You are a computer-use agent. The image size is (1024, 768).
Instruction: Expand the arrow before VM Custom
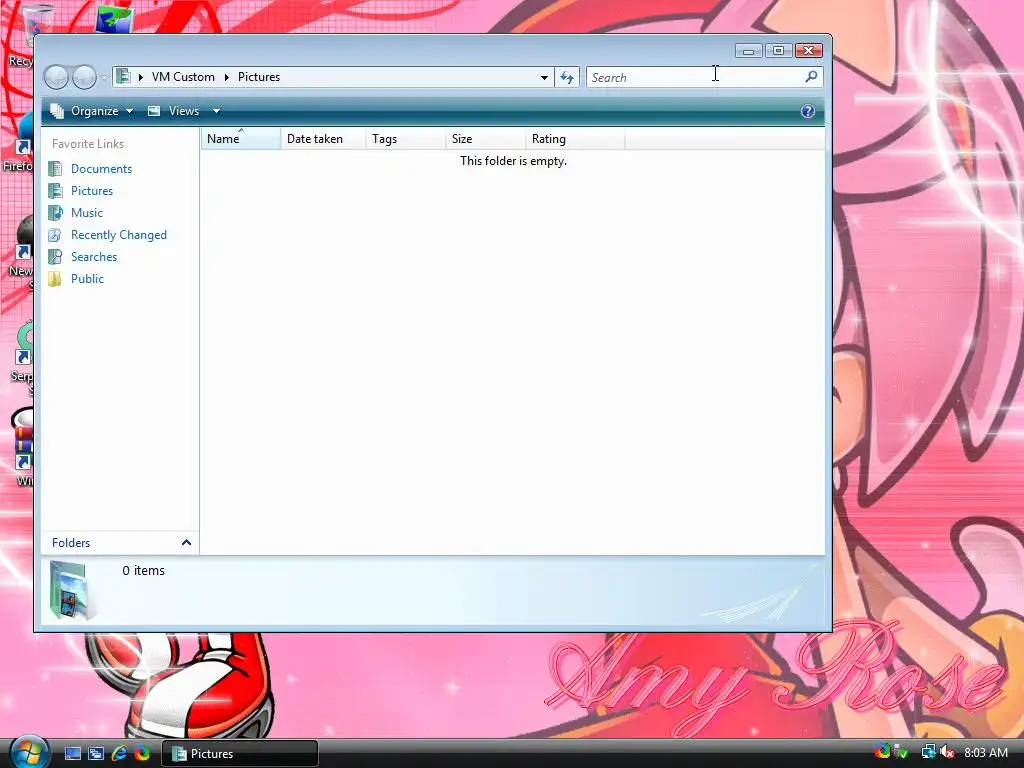(x=140, y=77)
